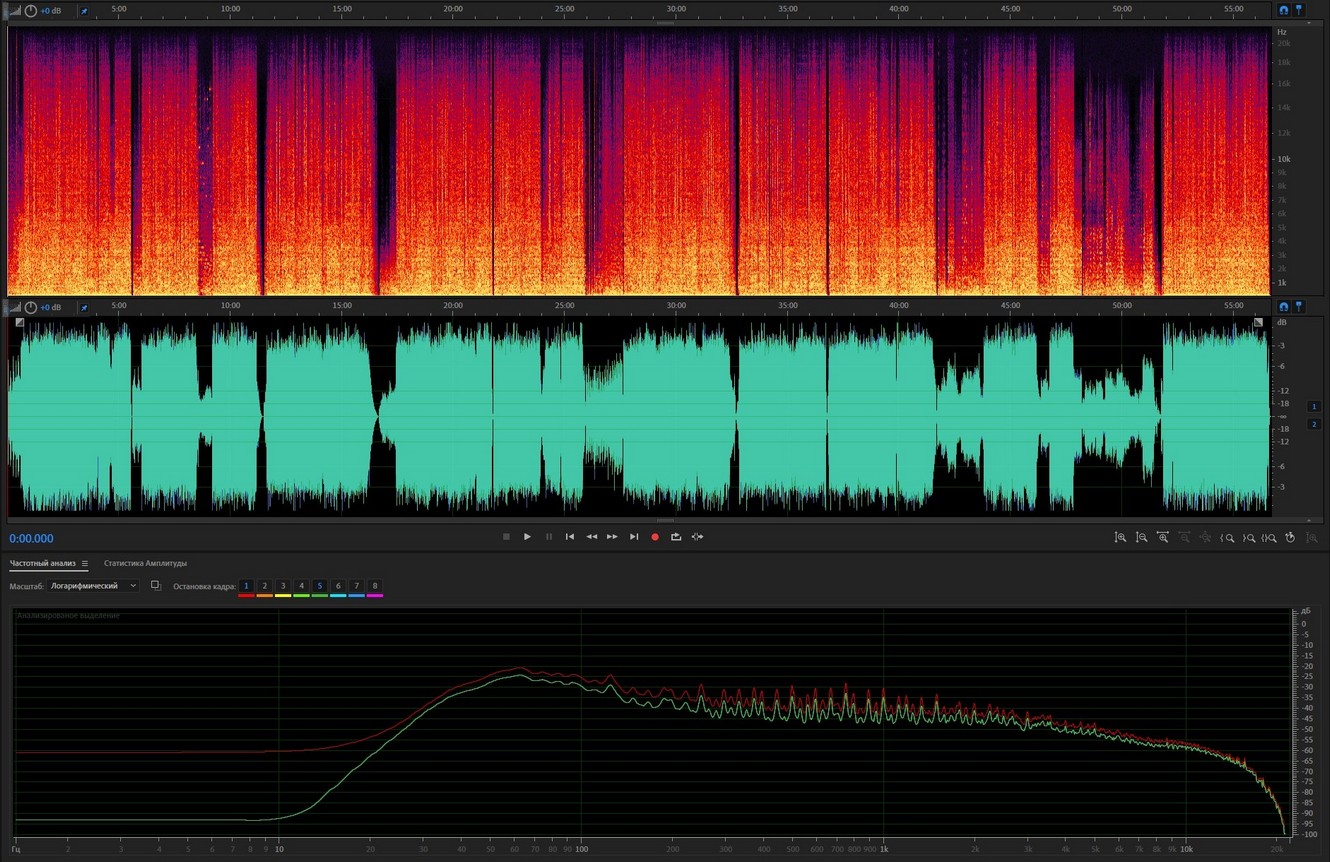This screenshot has width=1330, height=862.
Task: Click freeze frame button 5
Action: click(319, 586)
